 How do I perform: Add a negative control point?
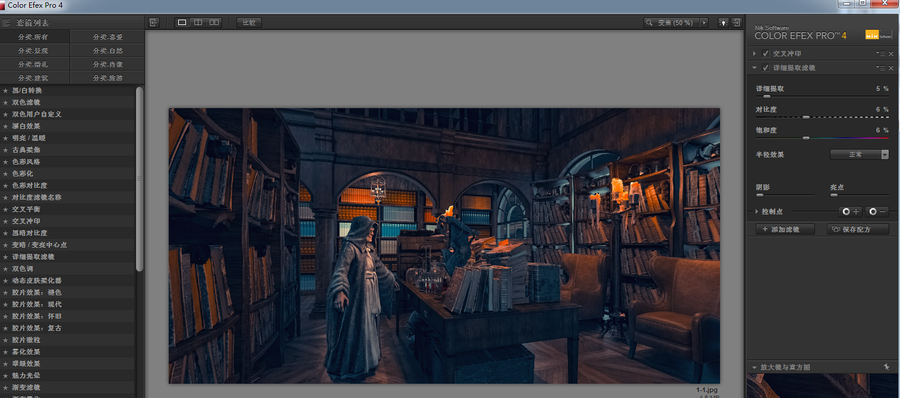878,211
